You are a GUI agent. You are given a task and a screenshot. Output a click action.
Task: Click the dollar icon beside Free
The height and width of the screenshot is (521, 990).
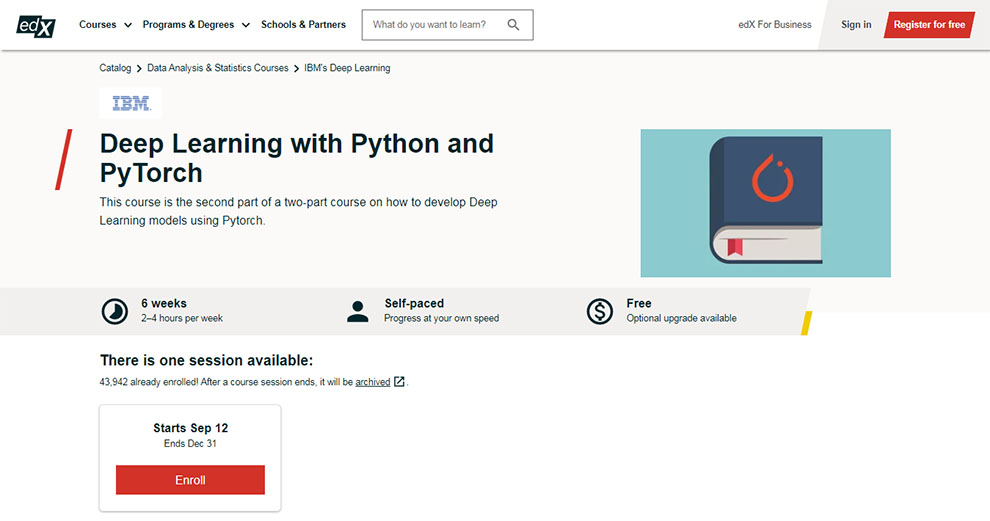pyautogui.click(x=599, y=311)
